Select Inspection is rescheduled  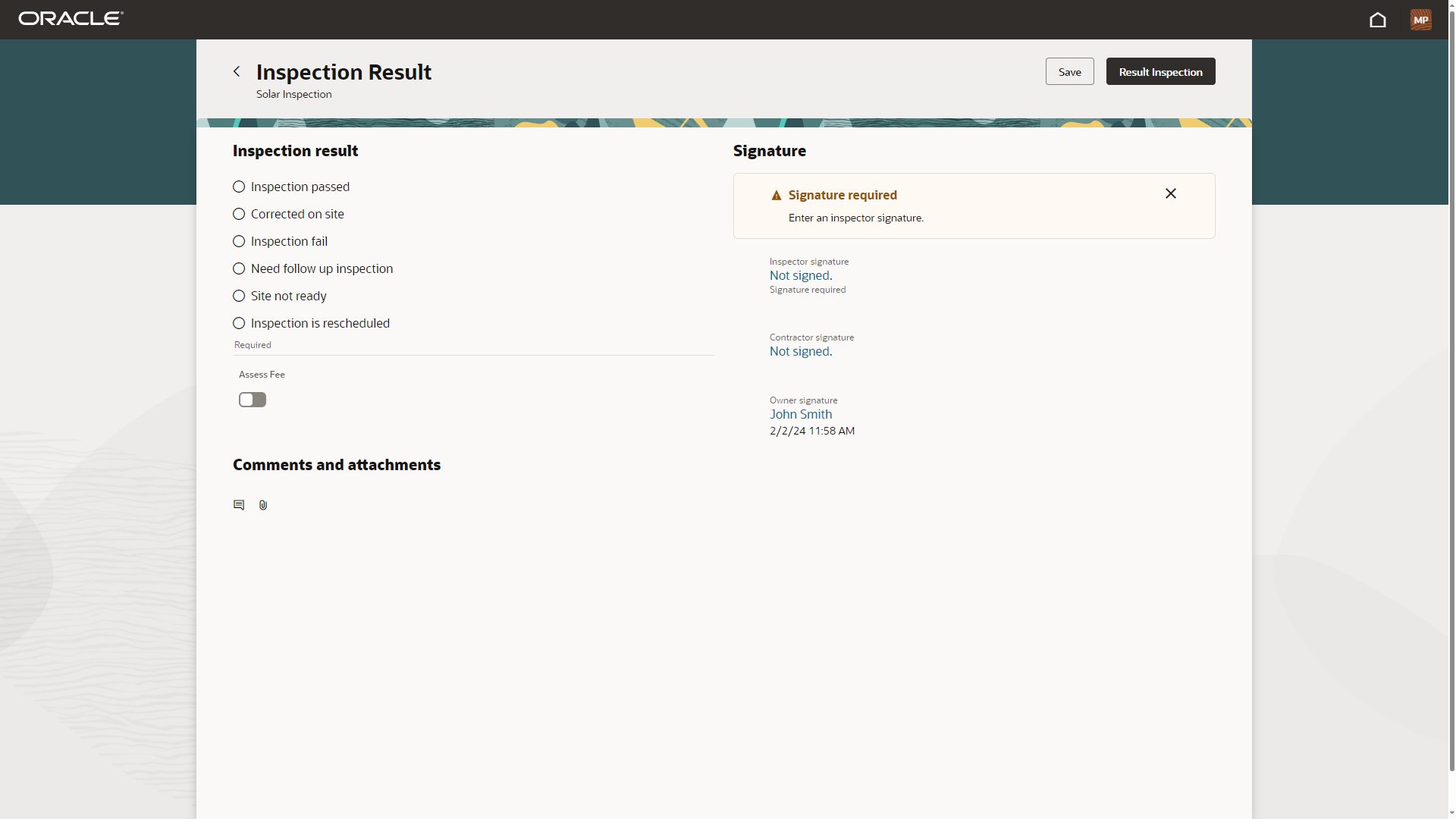tap(238, 323)
